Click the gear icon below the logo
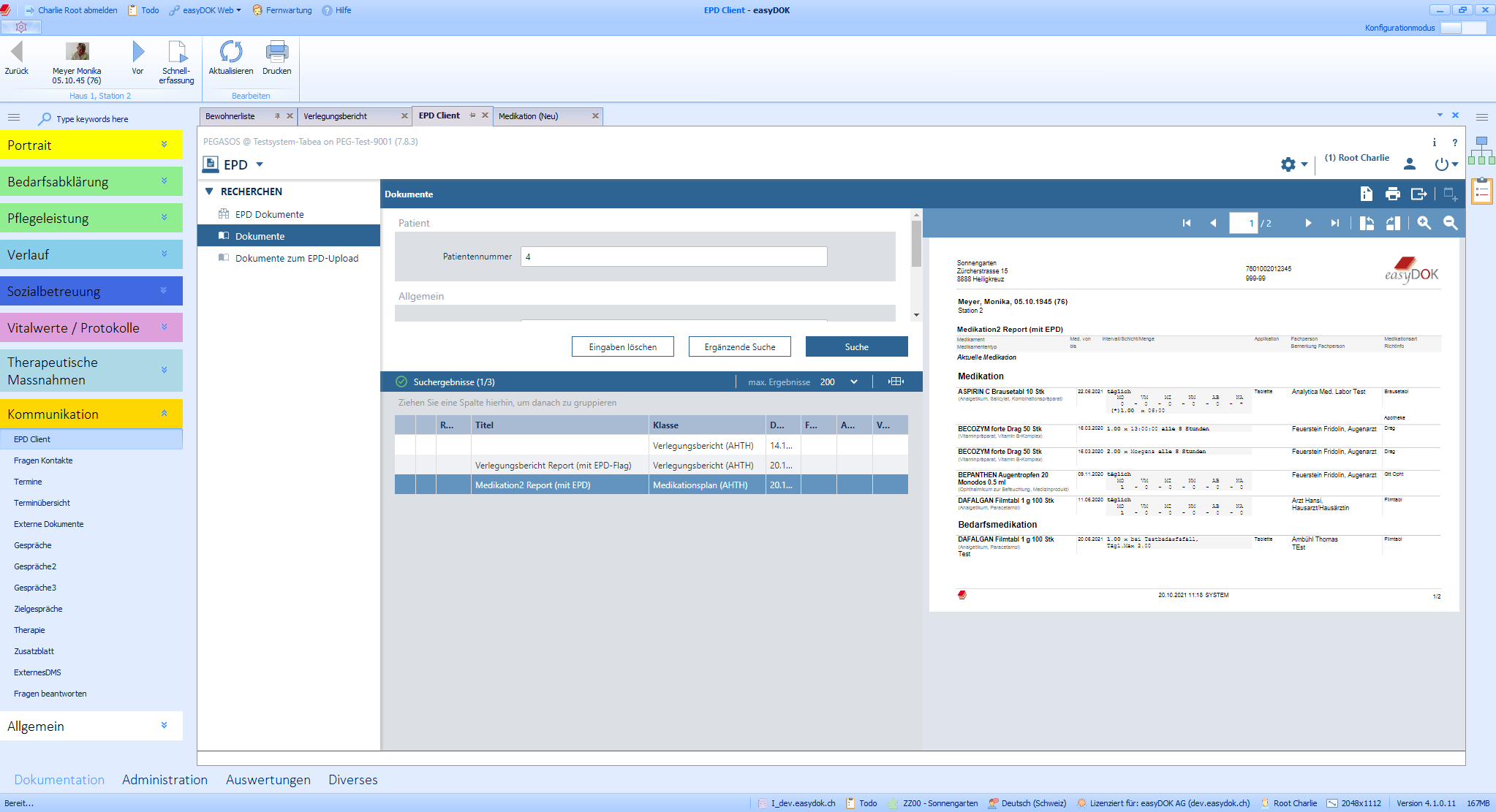The image size is (1496, 812). tap(21, 27)
